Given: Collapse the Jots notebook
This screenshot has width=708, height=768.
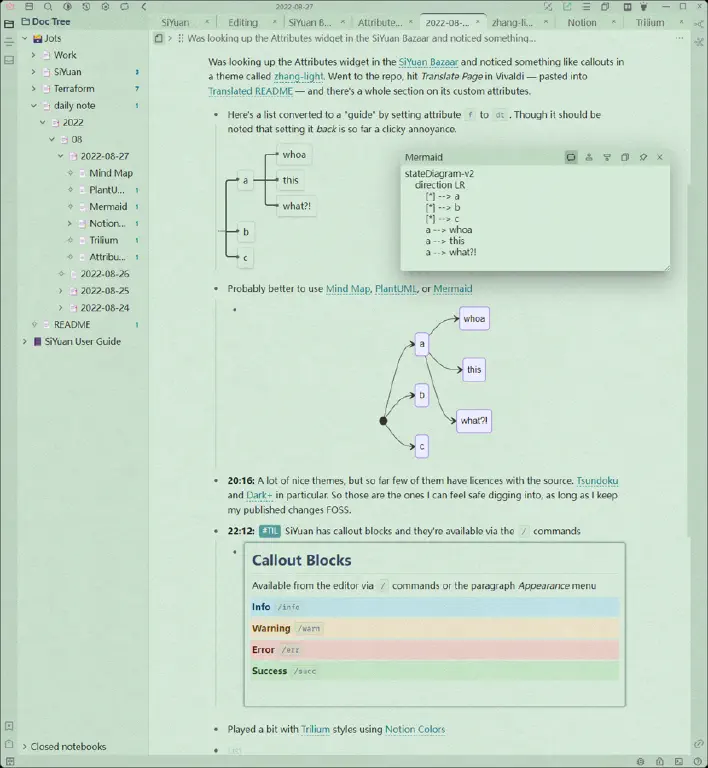Looking at the screenshot, I should [x=24, y=38].
